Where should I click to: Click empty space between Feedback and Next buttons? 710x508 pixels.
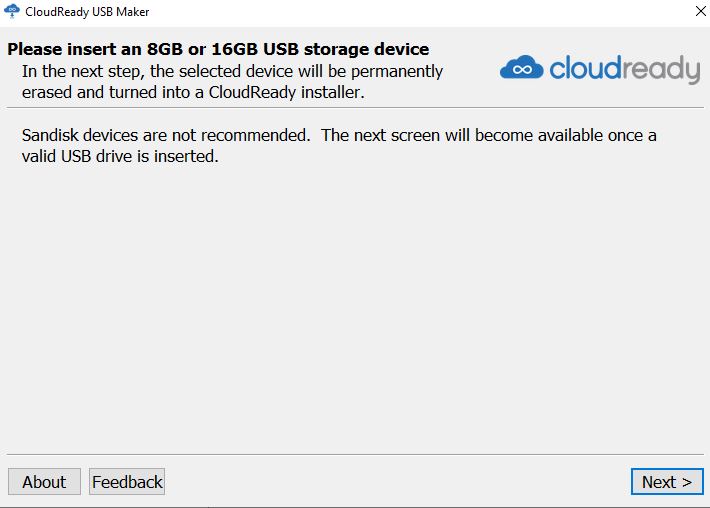point(400,482)
